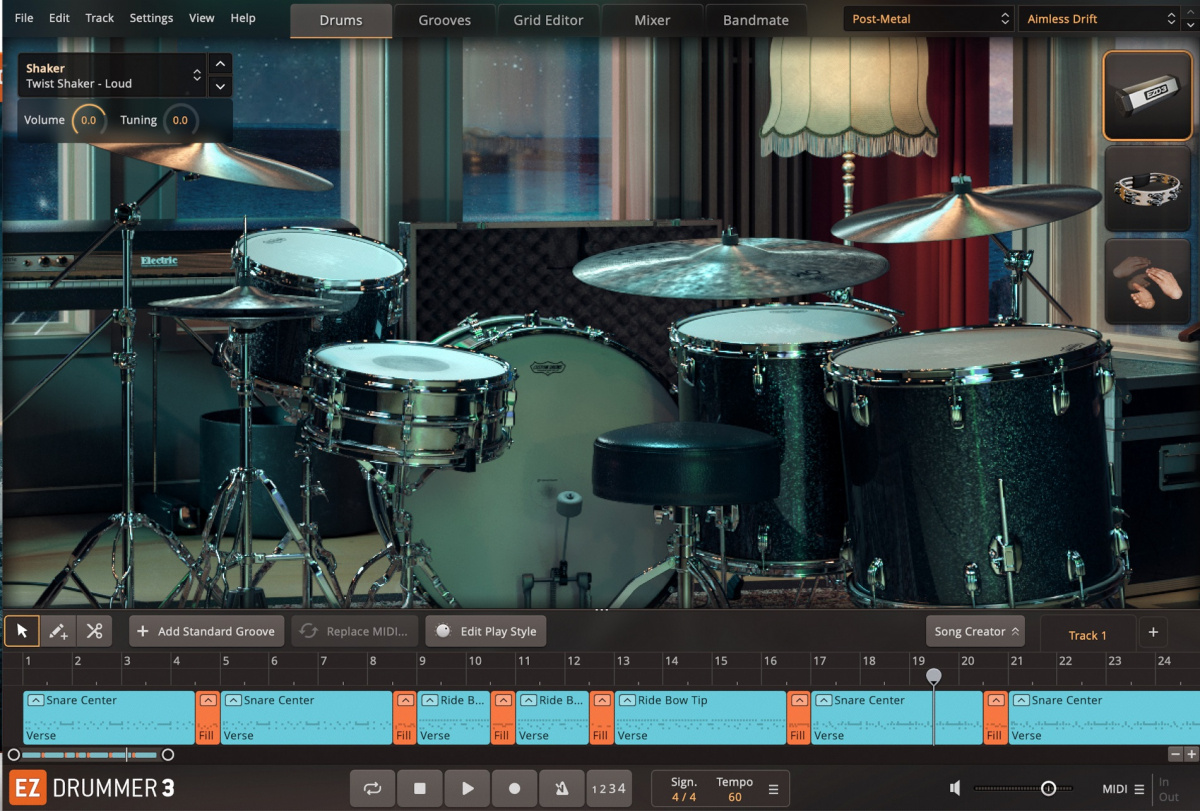The height and width of the screenshot is (811, 1200).
Task: Enable loop playback
Action: tap(372, 788)
